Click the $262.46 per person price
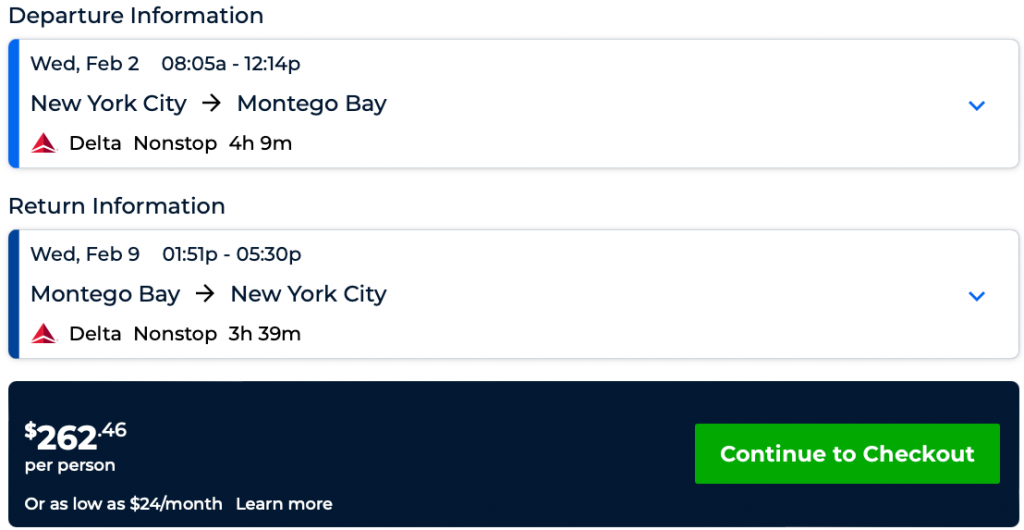The height and width of the screenshot is (530, 1024). (x=76, y=436)
